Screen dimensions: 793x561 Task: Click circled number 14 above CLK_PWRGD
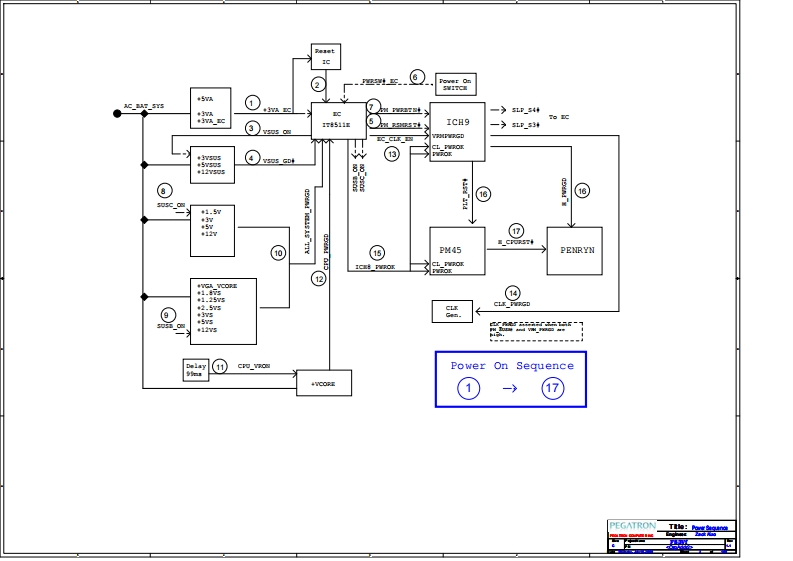click(x=513, y=293)
